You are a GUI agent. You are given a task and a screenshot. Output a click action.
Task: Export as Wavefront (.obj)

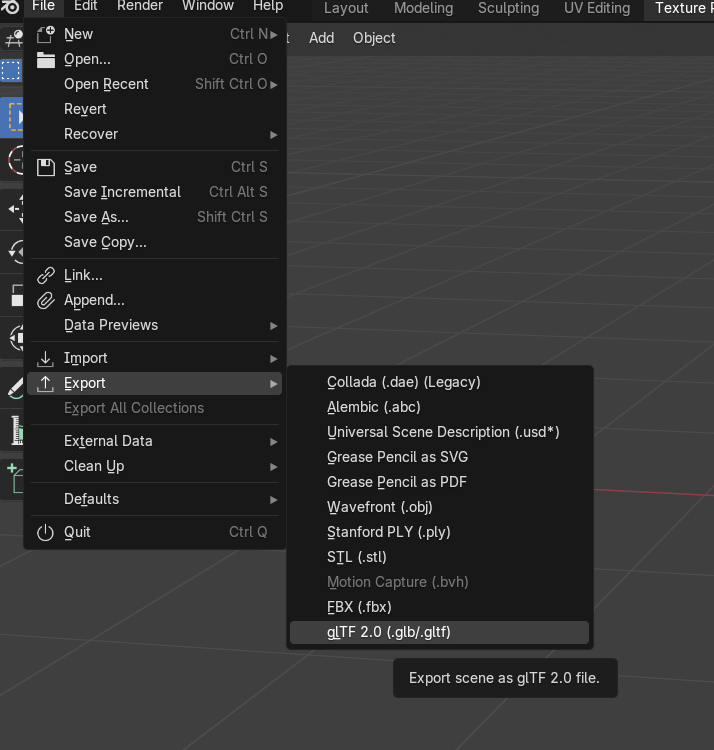pyautogui.click(x=439, y=507)
